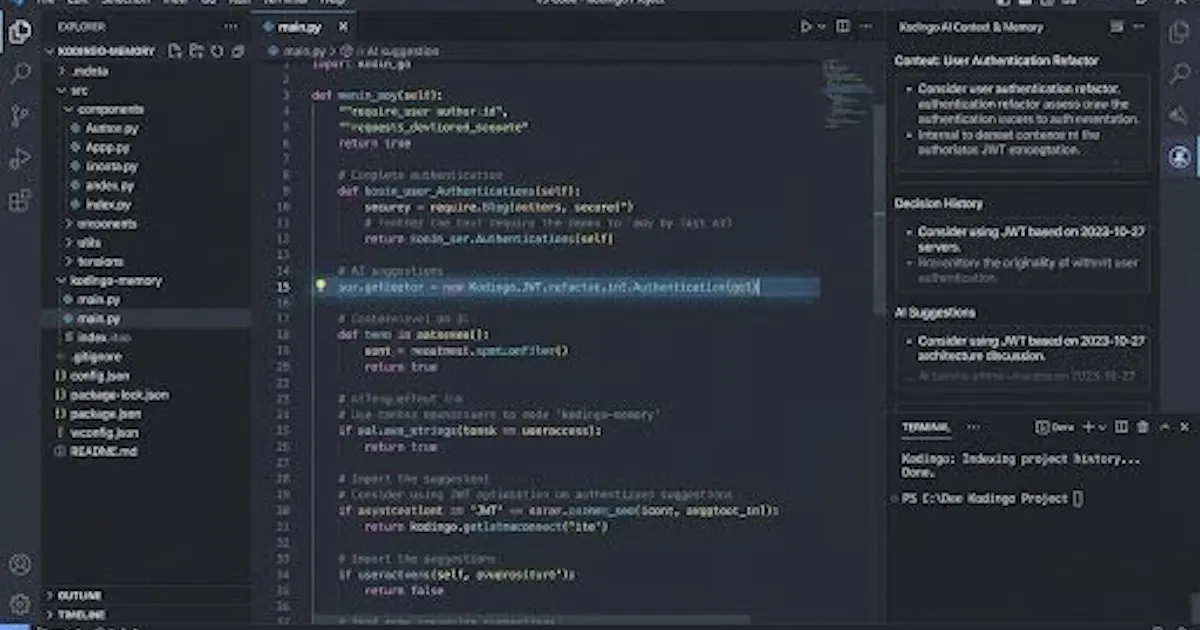Open new terminal profile dropdown arrow

point(1102,427)
